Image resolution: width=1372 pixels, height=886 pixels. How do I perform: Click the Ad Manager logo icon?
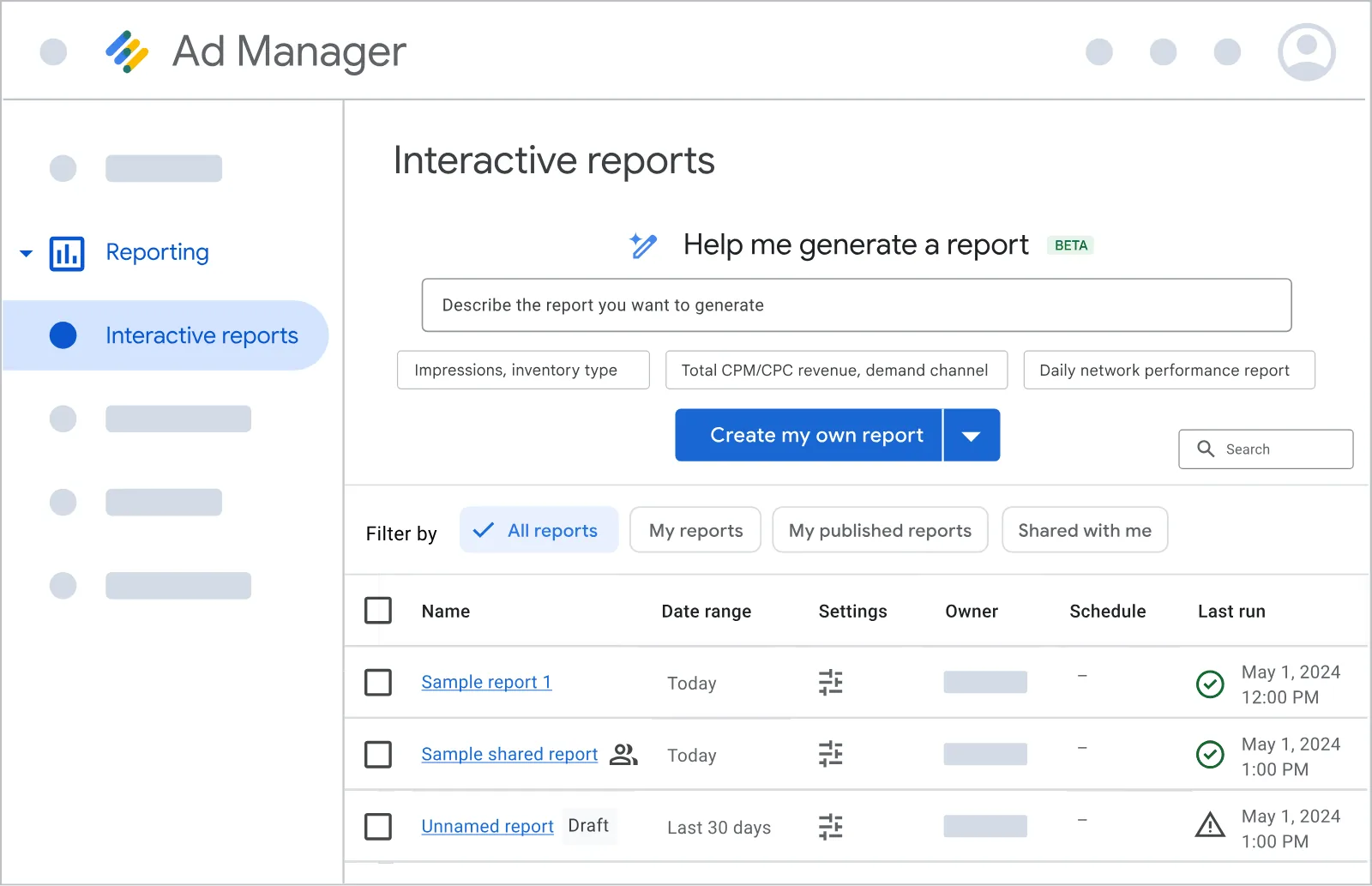pos(127,52)
